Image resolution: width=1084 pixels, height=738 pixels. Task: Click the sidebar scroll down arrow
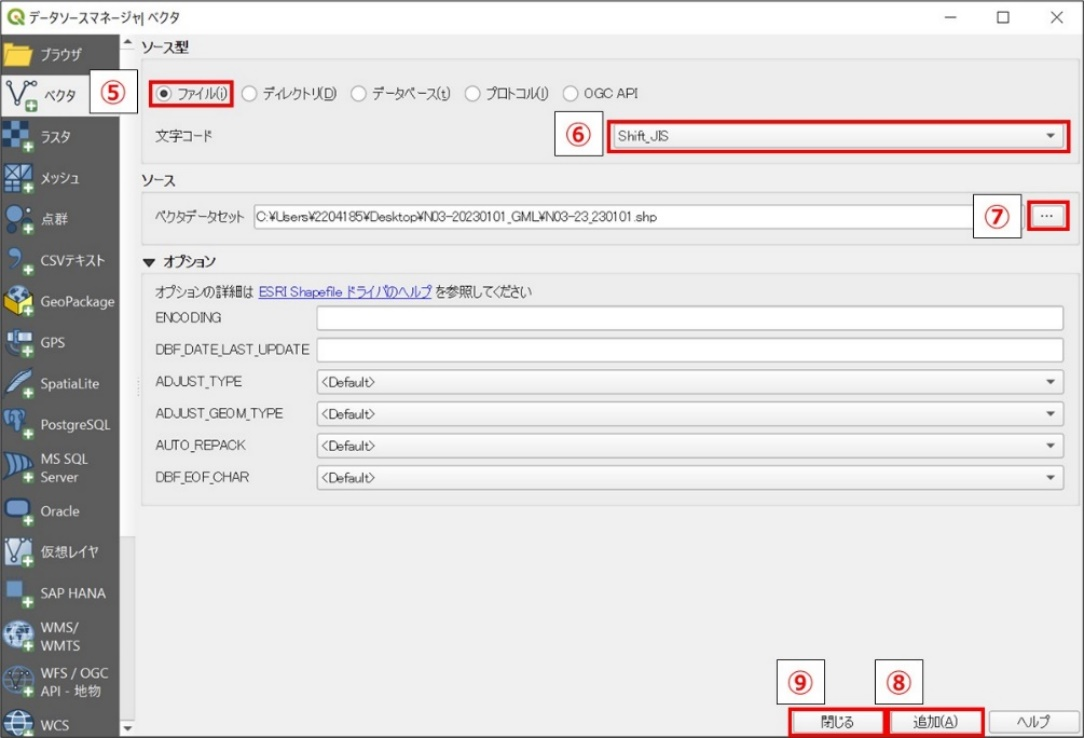pyautogui.click(x=127, y=728)
